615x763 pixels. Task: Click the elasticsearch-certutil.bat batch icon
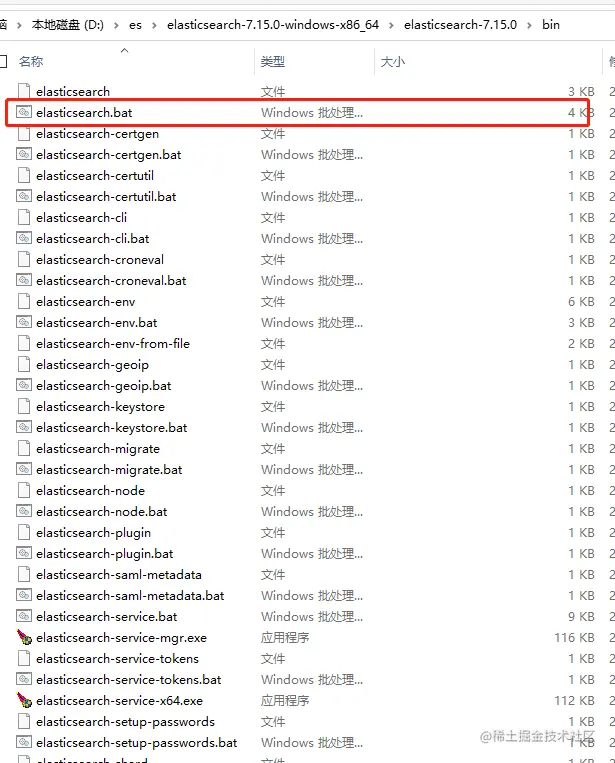pyautogui.click(x=24, y=196)
